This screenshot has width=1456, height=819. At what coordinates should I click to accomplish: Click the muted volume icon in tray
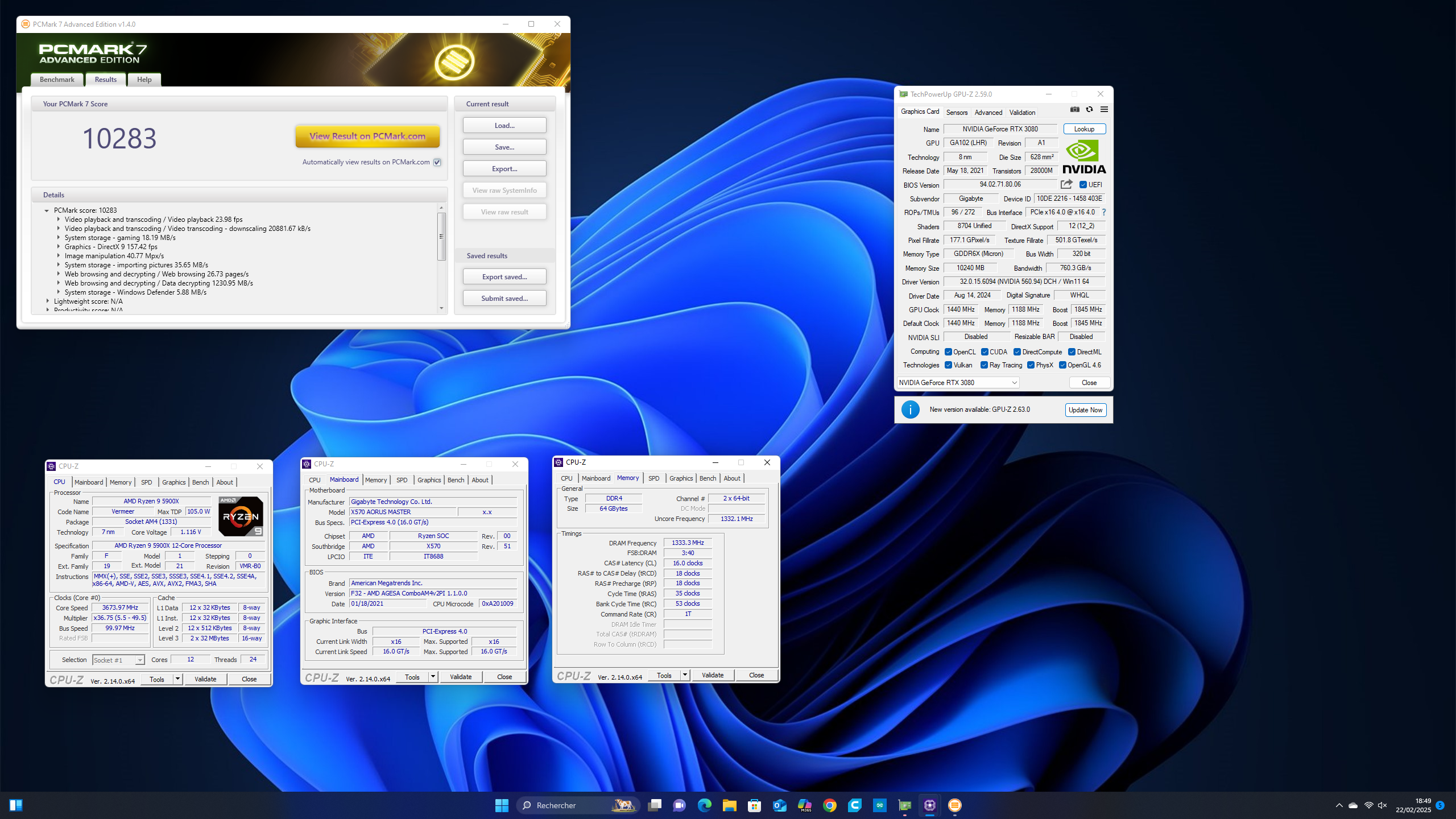[x=1383, y=805]
